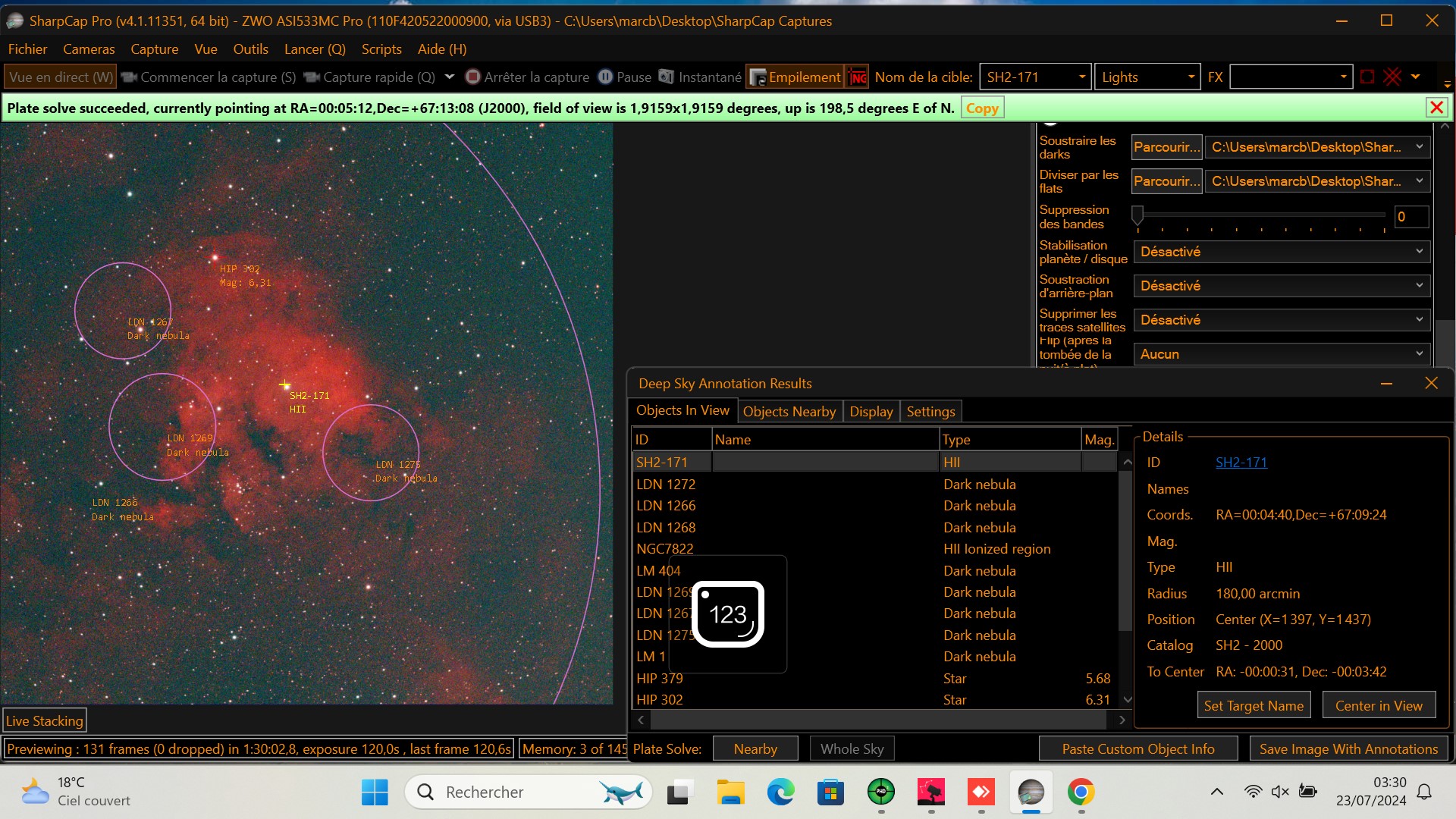Click the Whole Sky plate solve button
This screenshot has width=1456, height=819.
[x=852, y=748]
